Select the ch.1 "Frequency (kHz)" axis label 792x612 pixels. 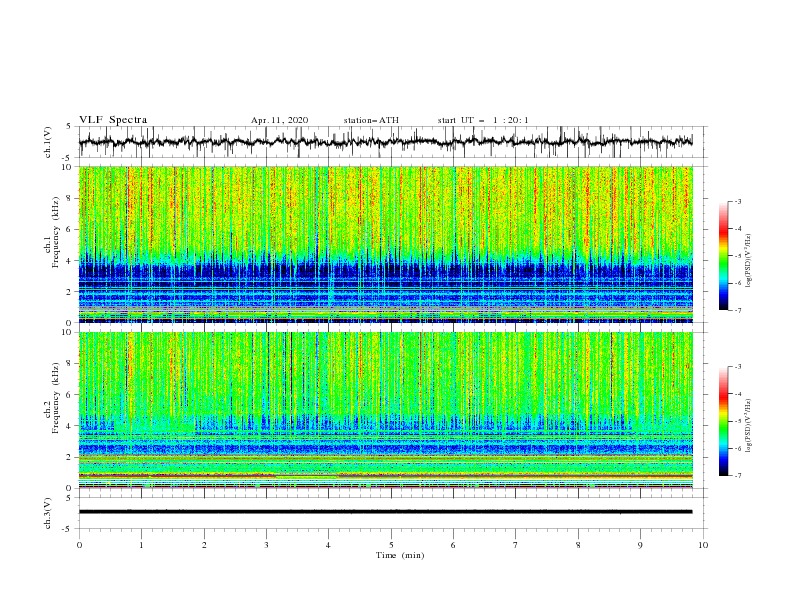click(x=56, y=232)
